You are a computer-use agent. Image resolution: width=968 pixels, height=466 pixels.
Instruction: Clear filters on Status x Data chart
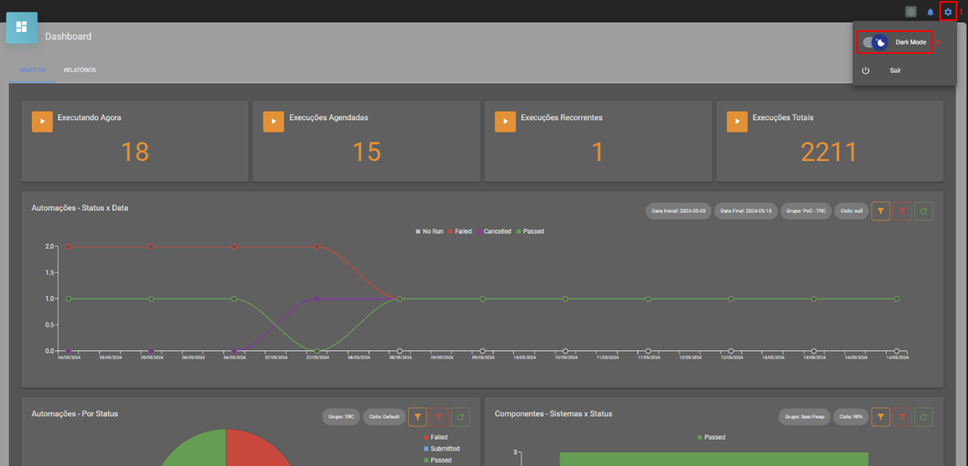[902, 211]
